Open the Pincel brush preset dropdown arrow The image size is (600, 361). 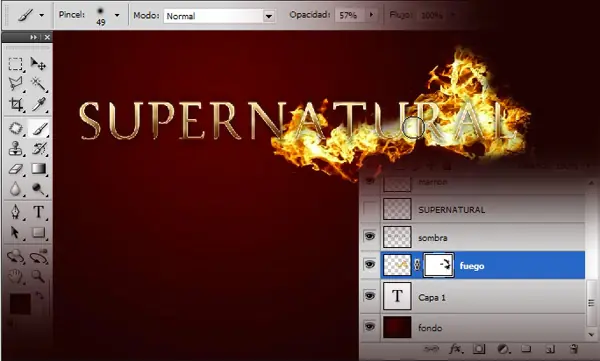tap(117, 16)
